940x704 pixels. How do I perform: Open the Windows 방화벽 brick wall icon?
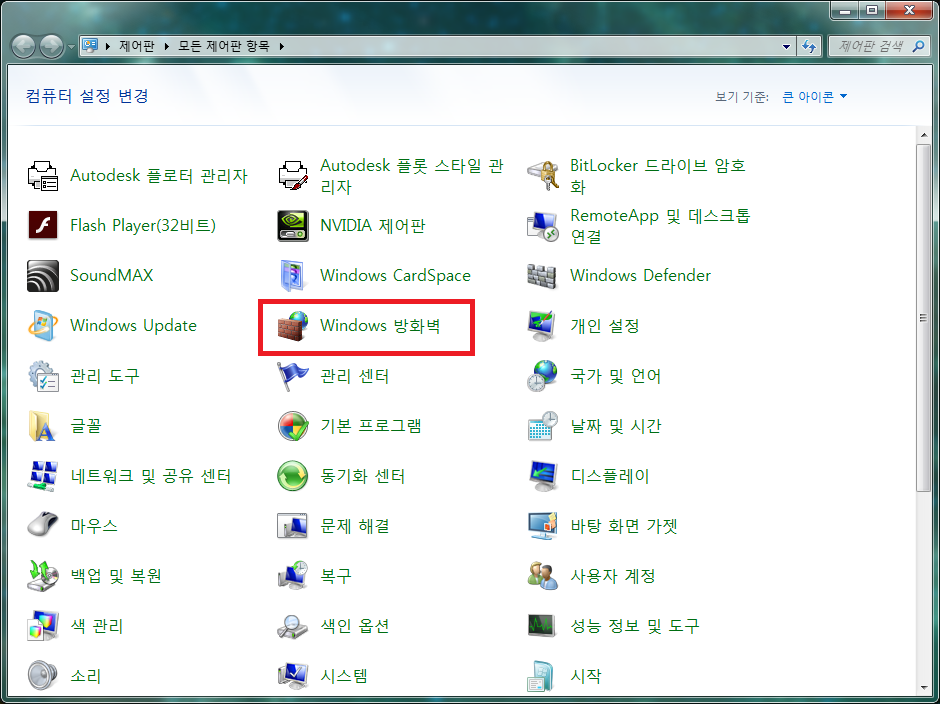[293, 326]
